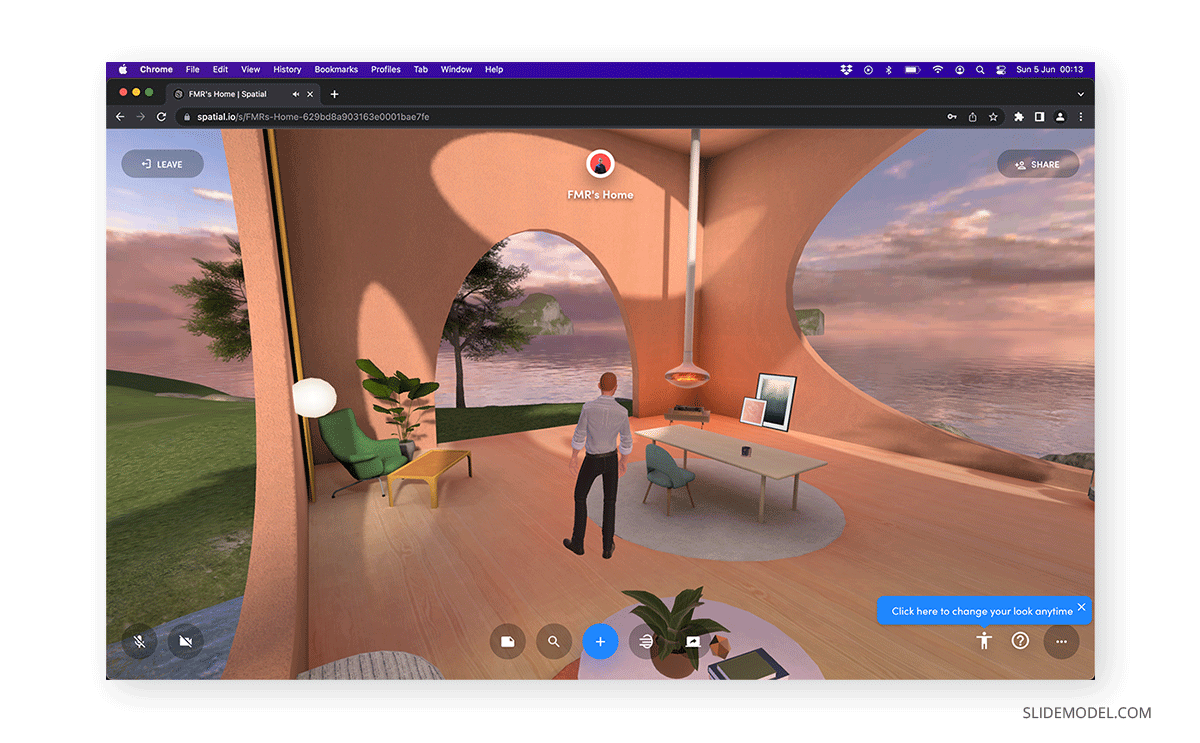Click the 'Click here to change your look anytime' tip
This screenshot has height=743, width=1200.
pyautogui.click(x=982, y=611)
